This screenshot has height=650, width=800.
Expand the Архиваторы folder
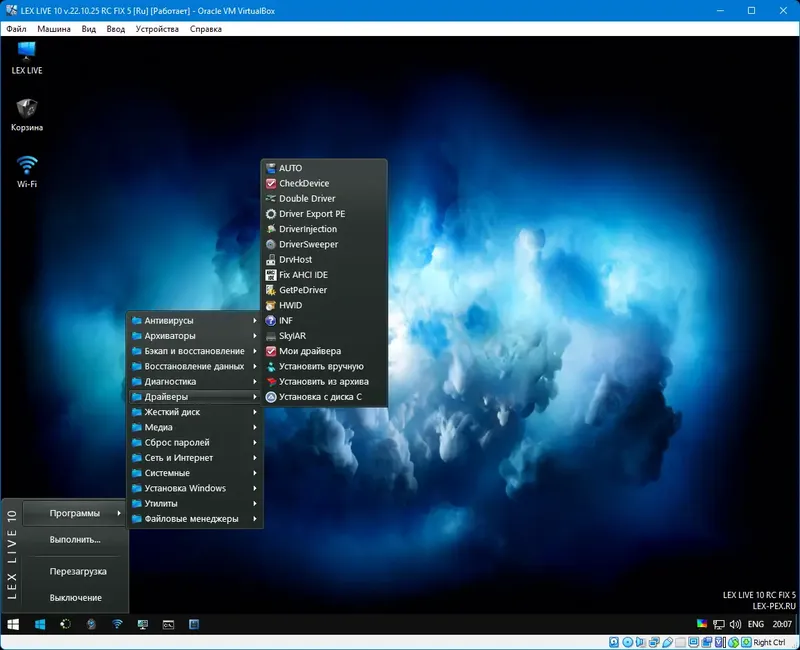click(x=194, y=336)
